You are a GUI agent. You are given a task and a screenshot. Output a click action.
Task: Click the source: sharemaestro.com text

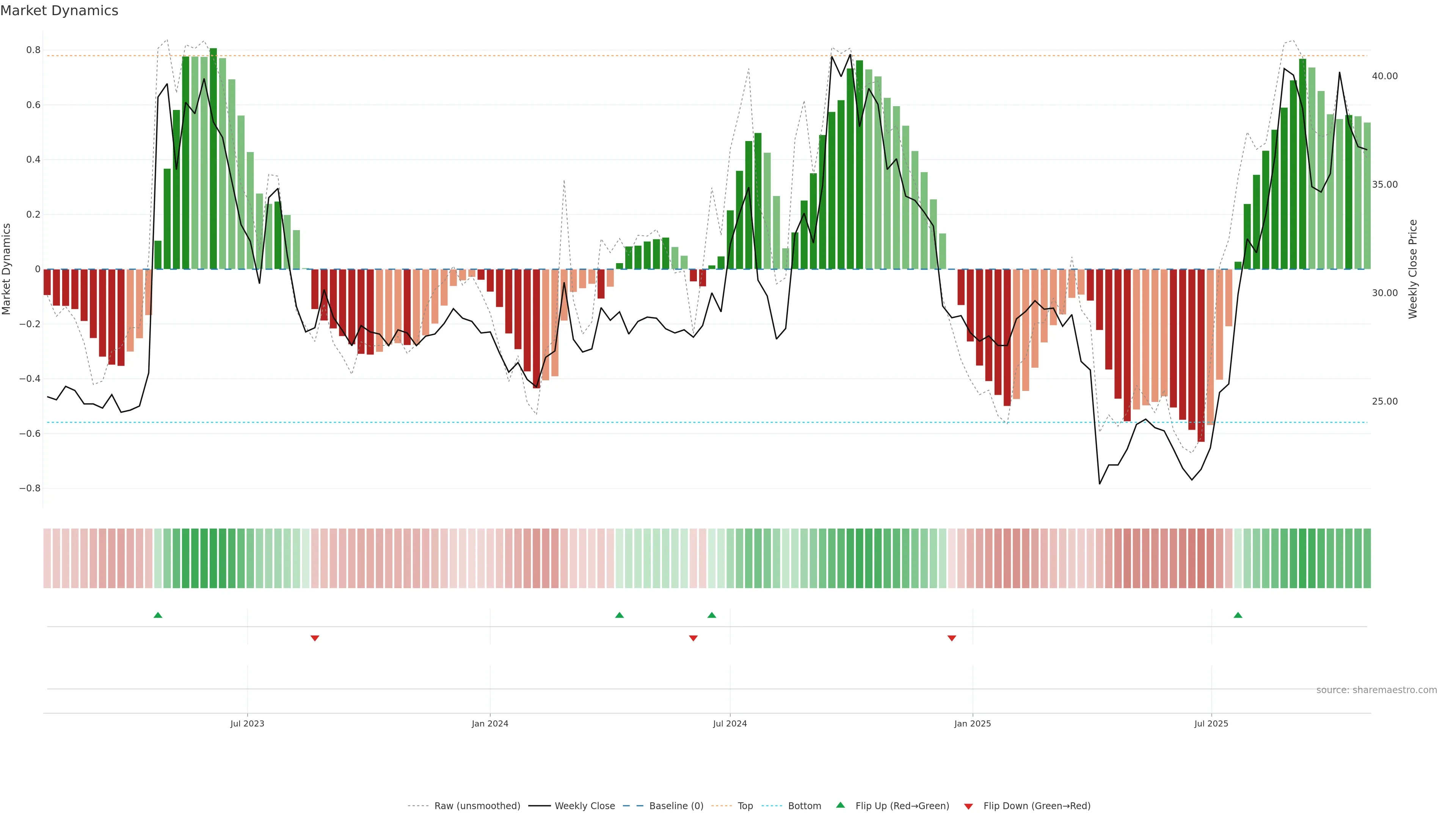point(1376,690)
